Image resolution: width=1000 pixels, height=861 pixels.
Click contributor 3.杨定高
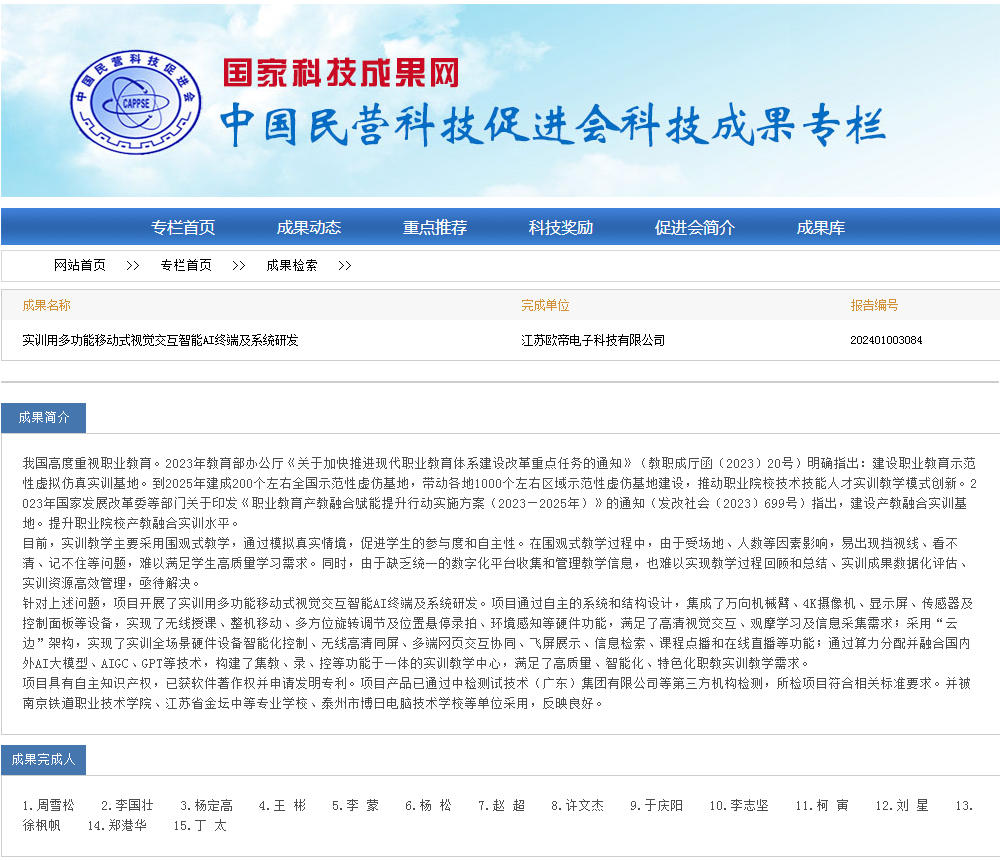tap(207, 806)
